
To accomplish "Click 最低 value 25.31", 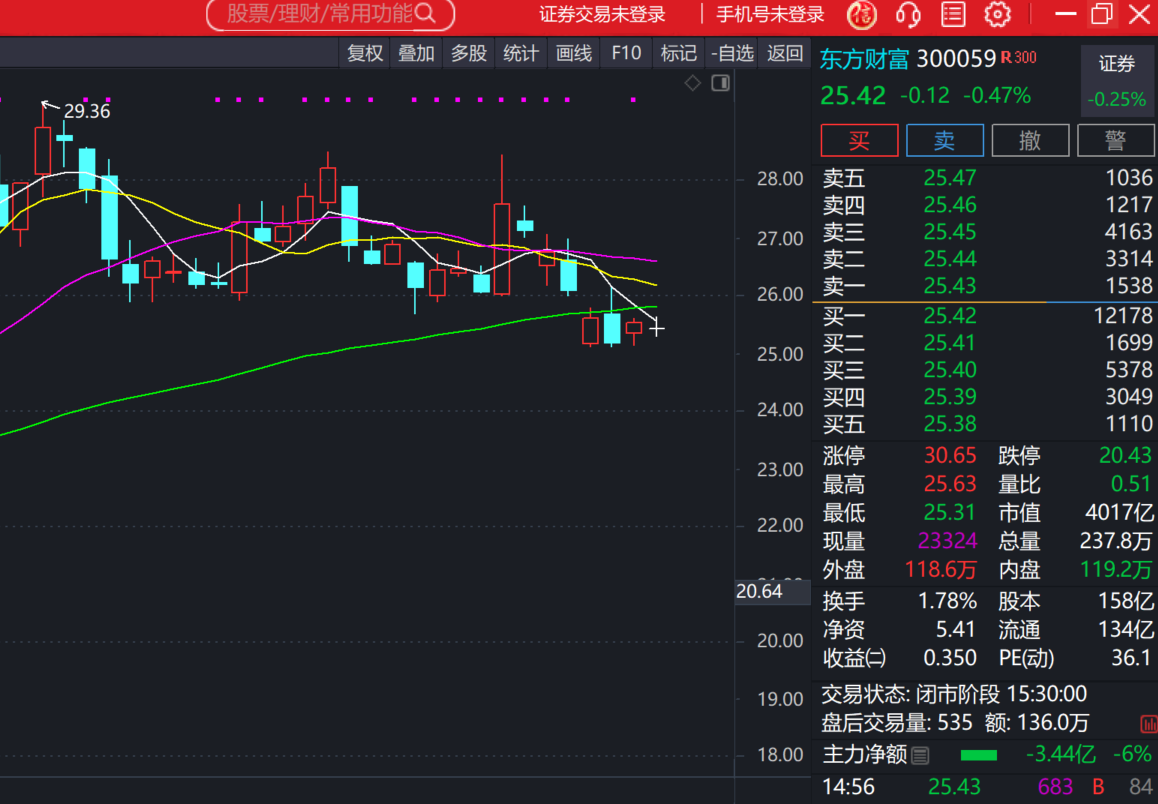I will 950,512.
